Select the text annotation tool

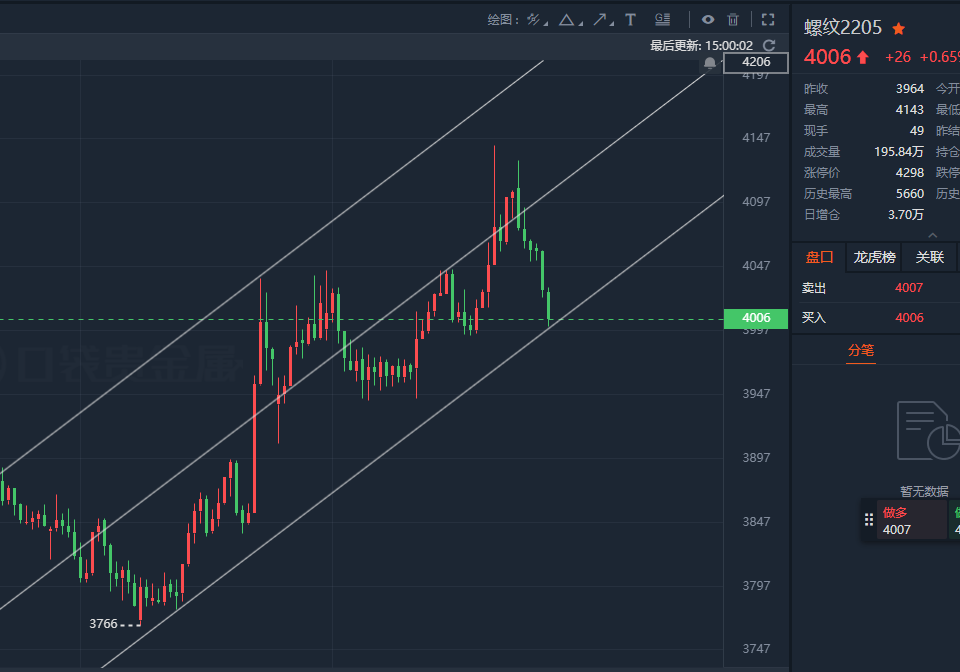coord(630,20)
